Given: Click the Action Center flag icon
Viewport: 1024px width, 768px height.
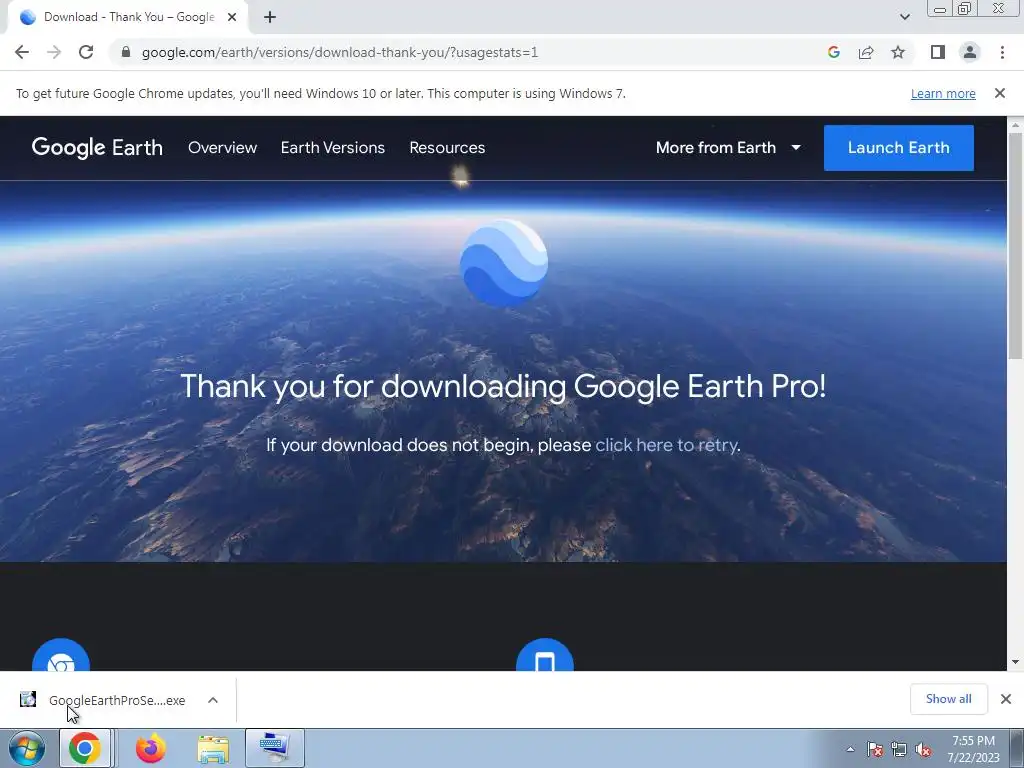Looking at the screenshot, I should tap(874, 749).
